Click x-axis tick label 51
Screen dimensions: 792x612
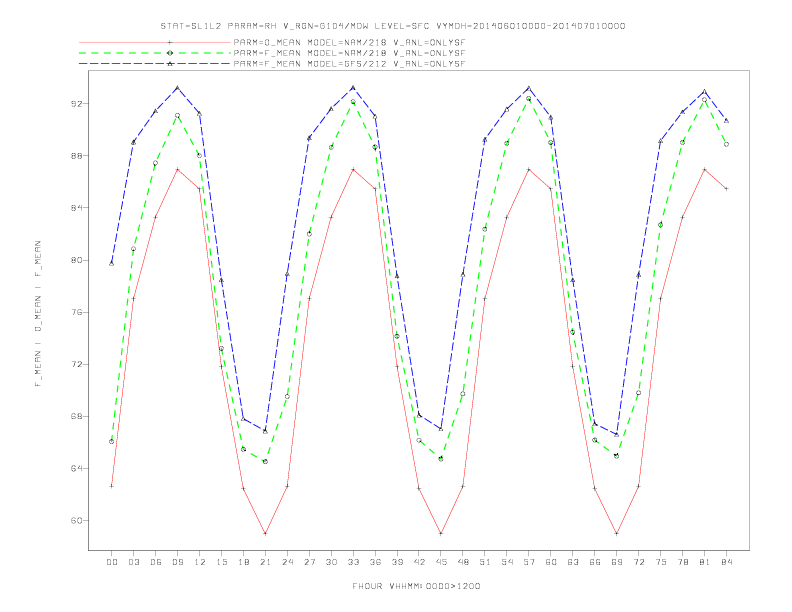[x=485, y=562]
